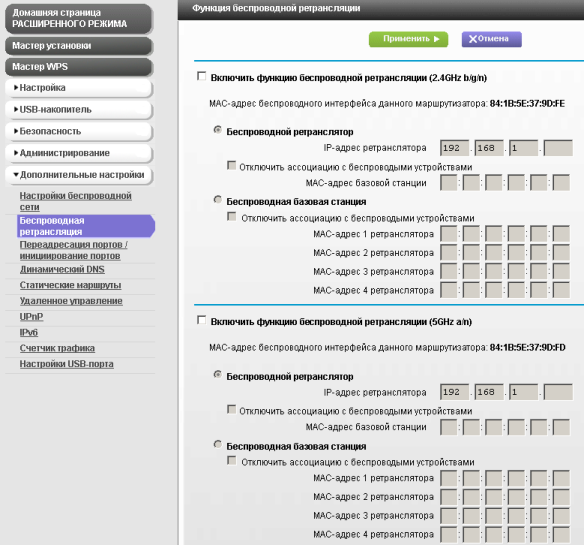Open the IPv6 link

click(x=29, y=333)
